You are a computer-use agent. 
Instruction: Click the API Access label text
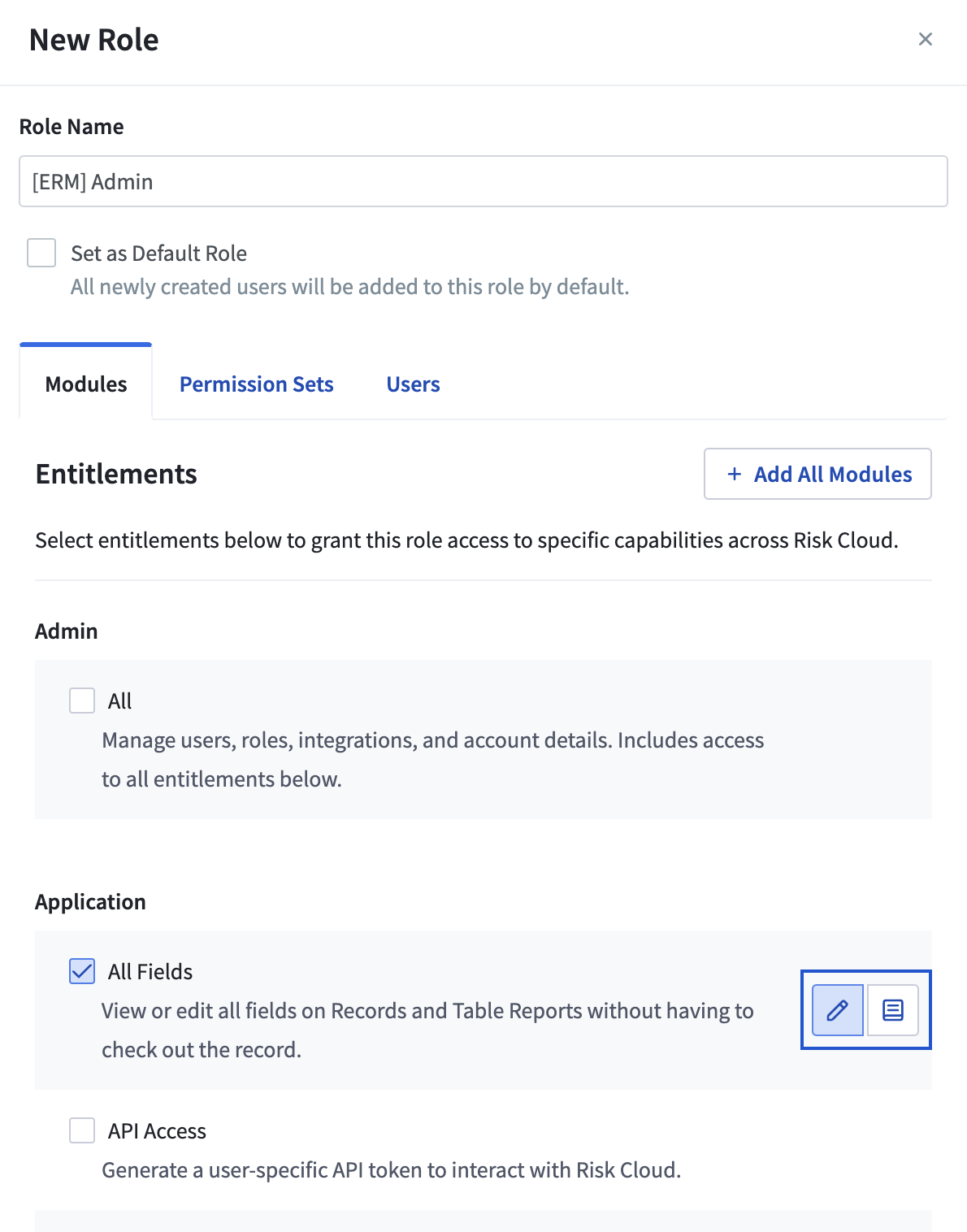point(157,1131)
